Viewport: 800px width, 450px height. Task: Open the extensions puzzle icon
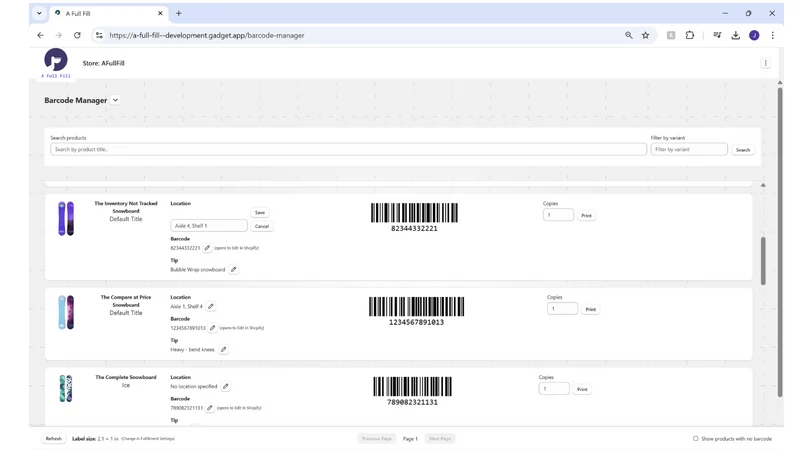coord(690,35)
